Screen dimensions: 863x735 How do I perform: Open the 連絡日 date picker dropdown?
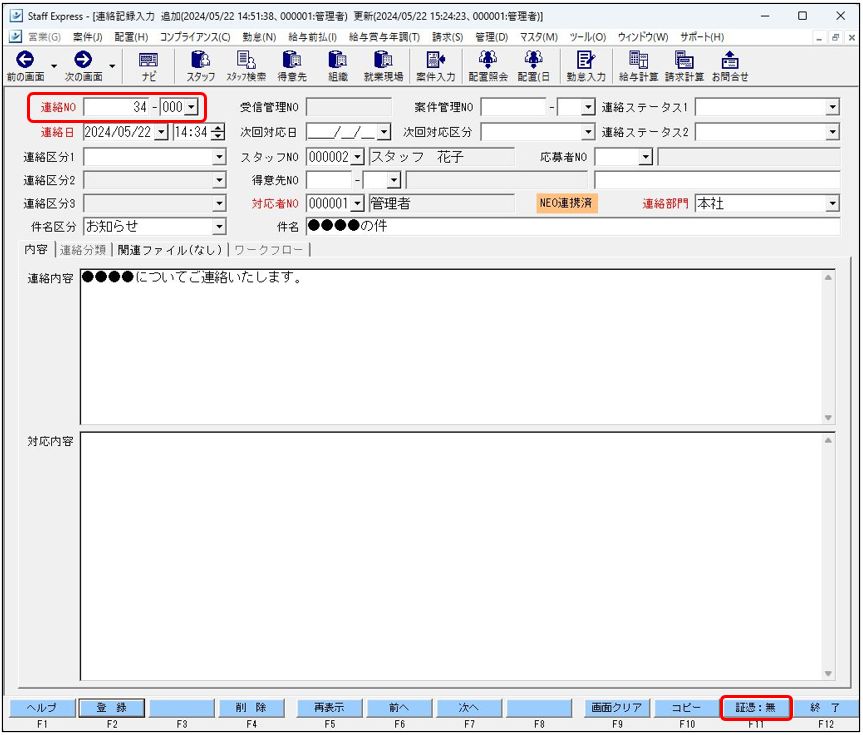[161, 132]
